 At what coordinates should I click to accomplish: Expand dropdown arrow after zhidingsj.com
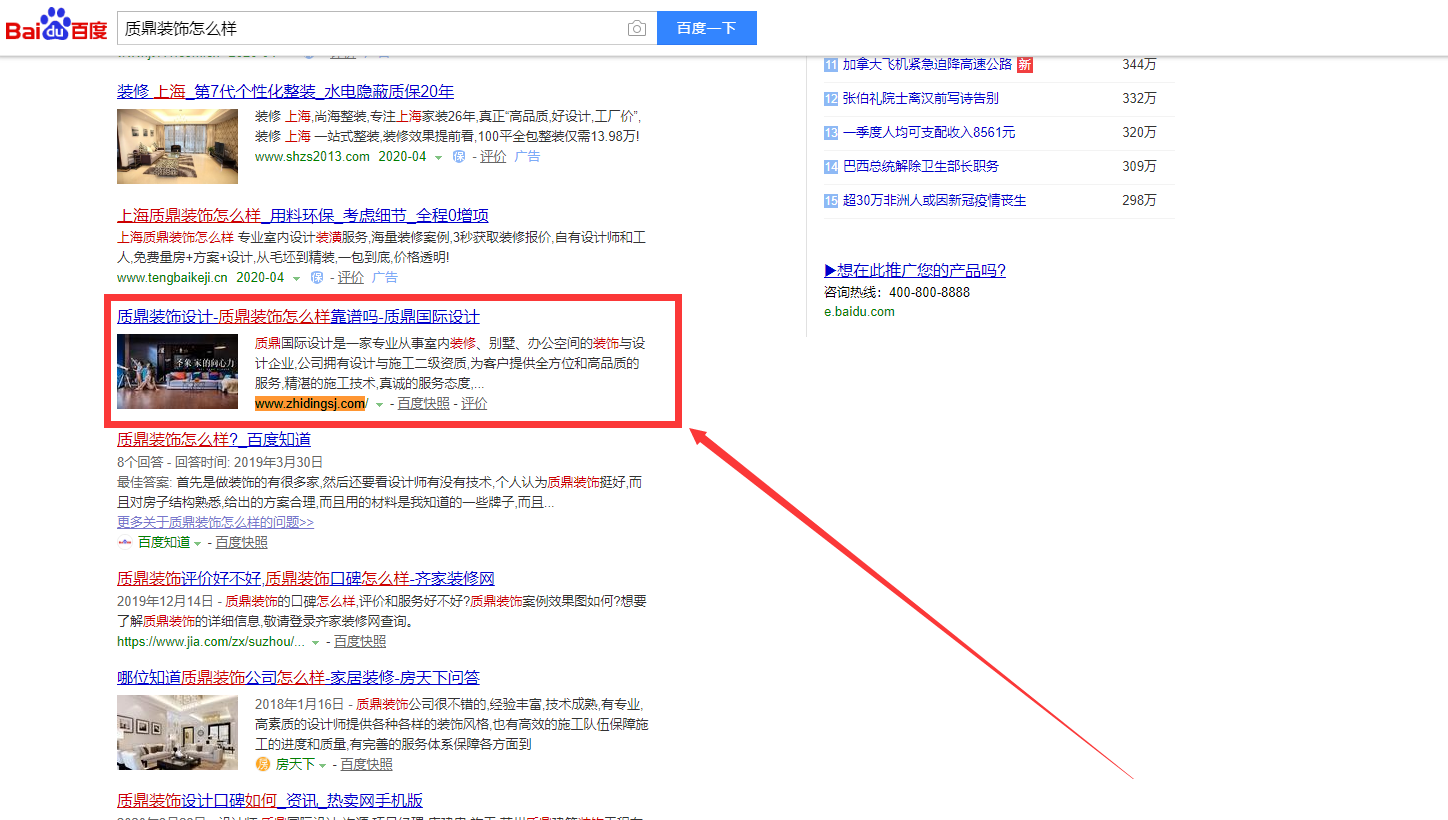tap(379, 405)
